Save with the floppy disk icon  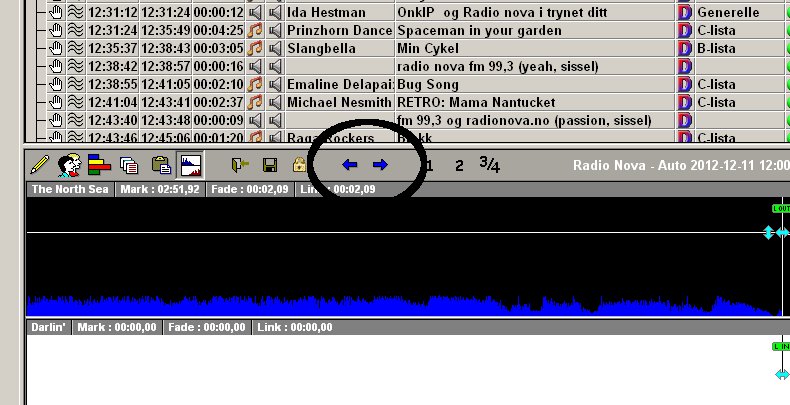270,165
